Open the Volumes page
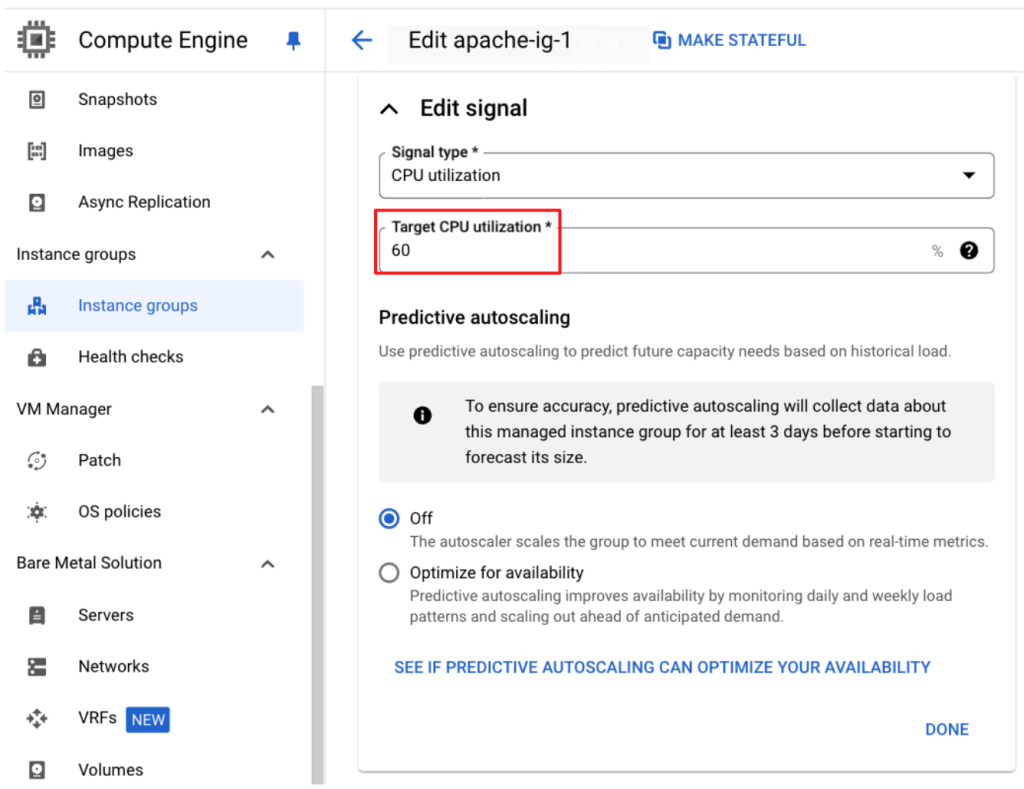The image size is (1024, 789). click(110, 770)
